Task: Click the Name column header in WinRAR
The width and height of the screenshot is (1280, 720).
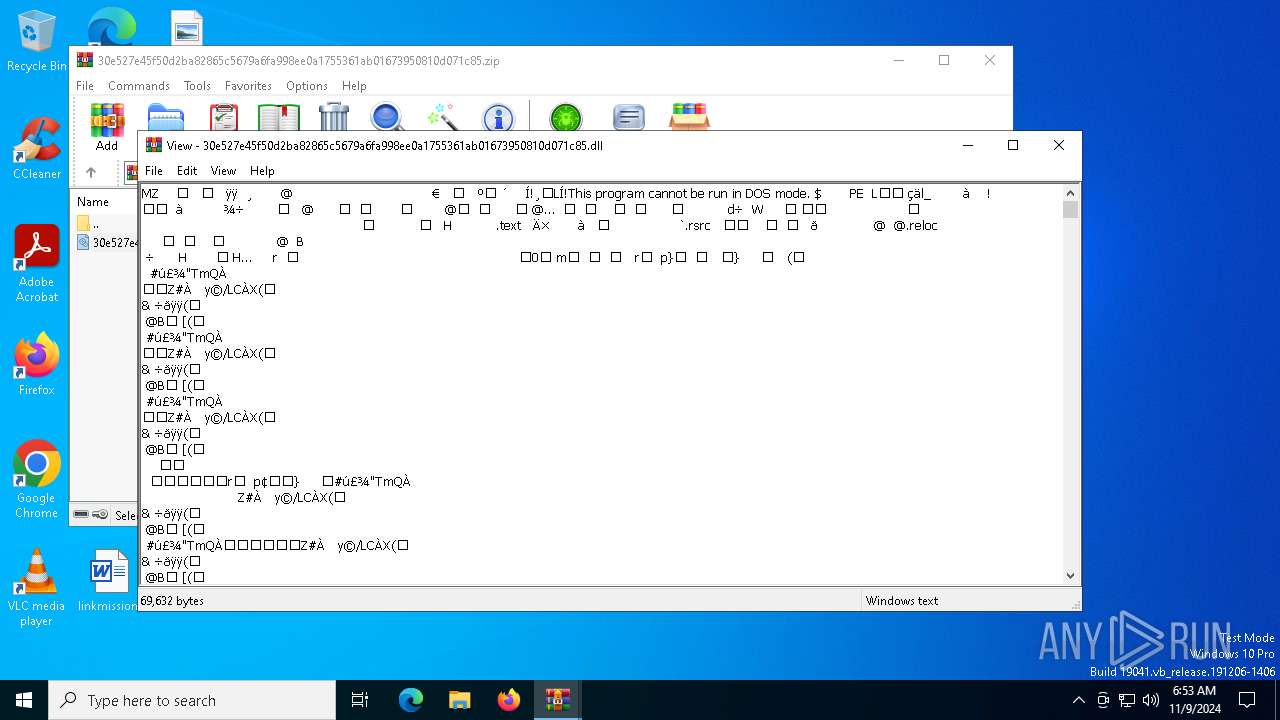Action: click(93, 201)
